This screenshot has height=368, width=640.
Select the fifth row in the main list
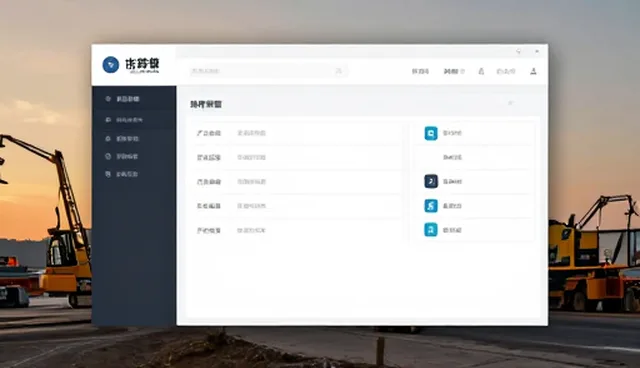pyautogui.click(x=297, y=231)
